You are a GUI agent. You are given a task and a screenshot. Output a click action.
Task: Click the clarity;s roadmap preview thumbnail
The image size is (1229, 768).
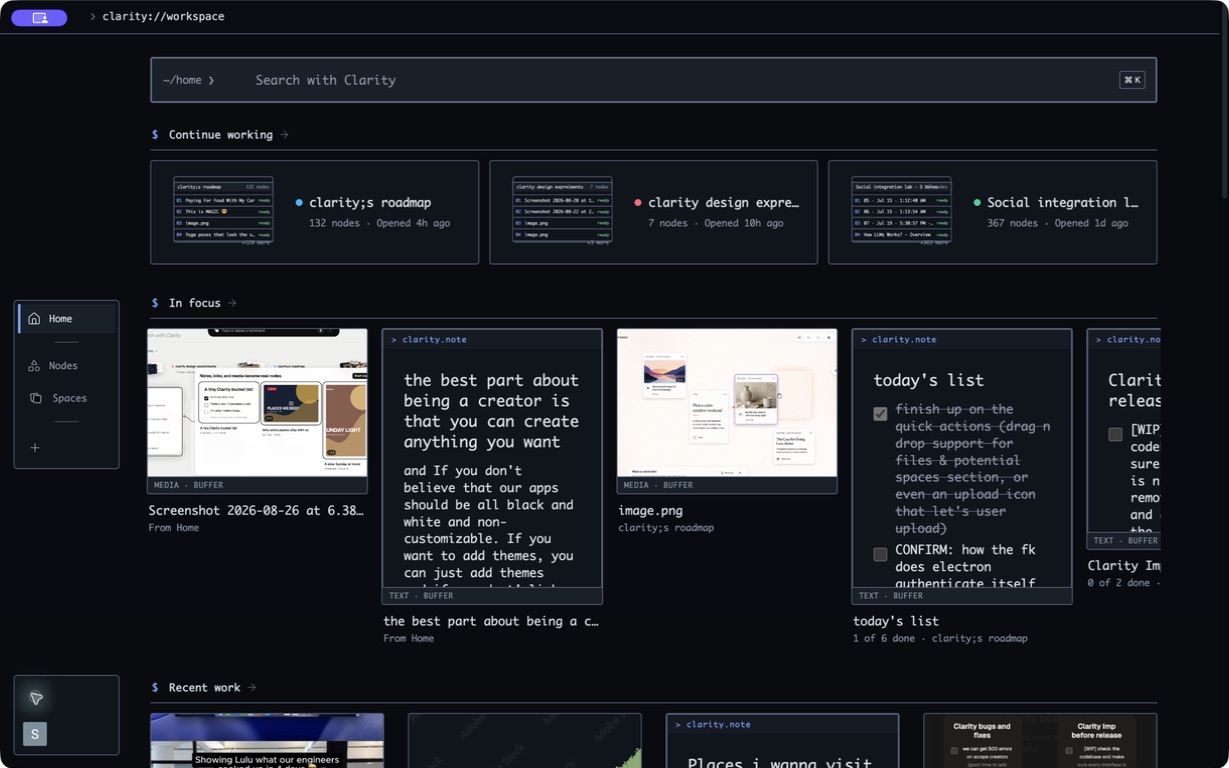[x=223, y=211]
